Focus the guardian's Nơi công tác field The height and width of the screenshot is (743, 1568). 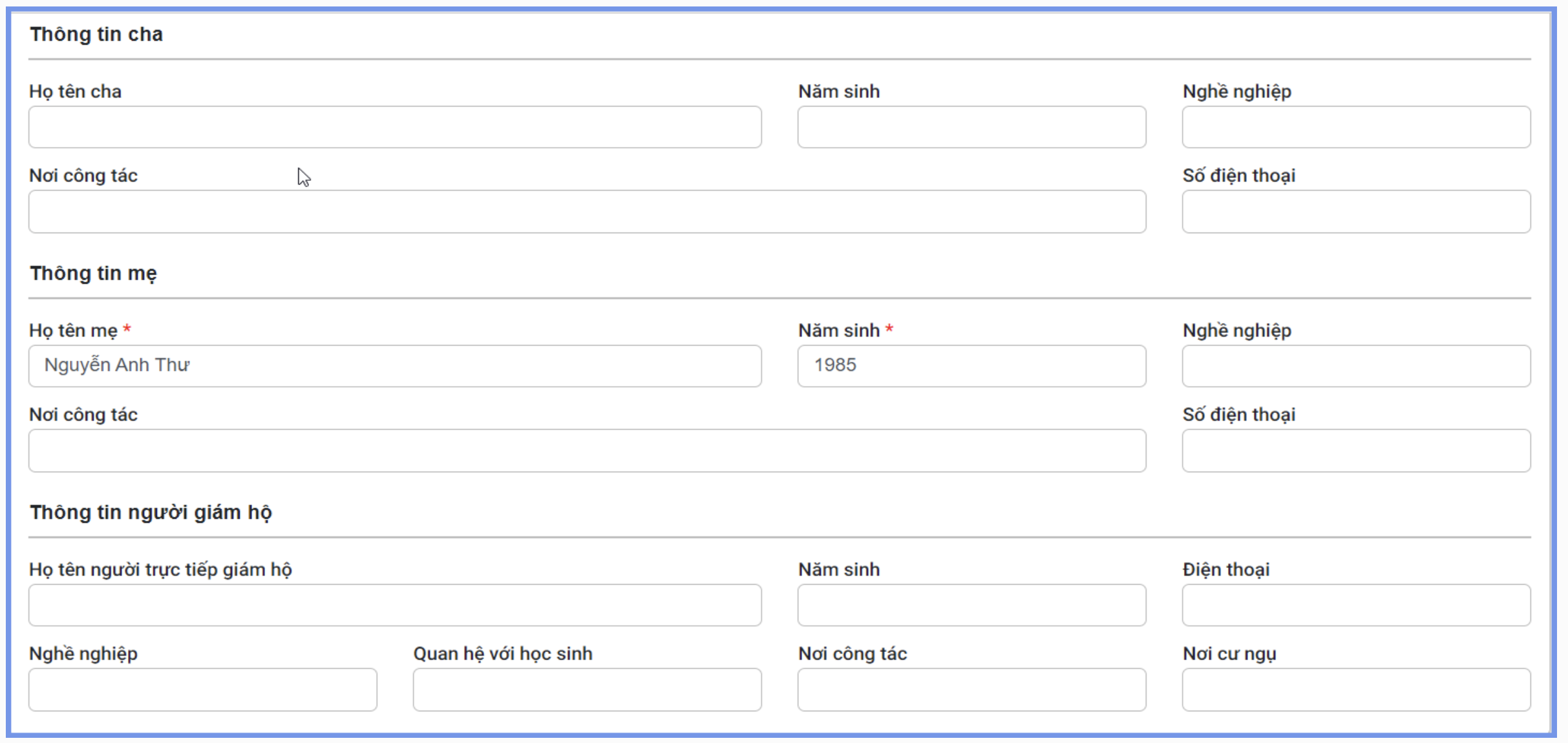point(971,689)
